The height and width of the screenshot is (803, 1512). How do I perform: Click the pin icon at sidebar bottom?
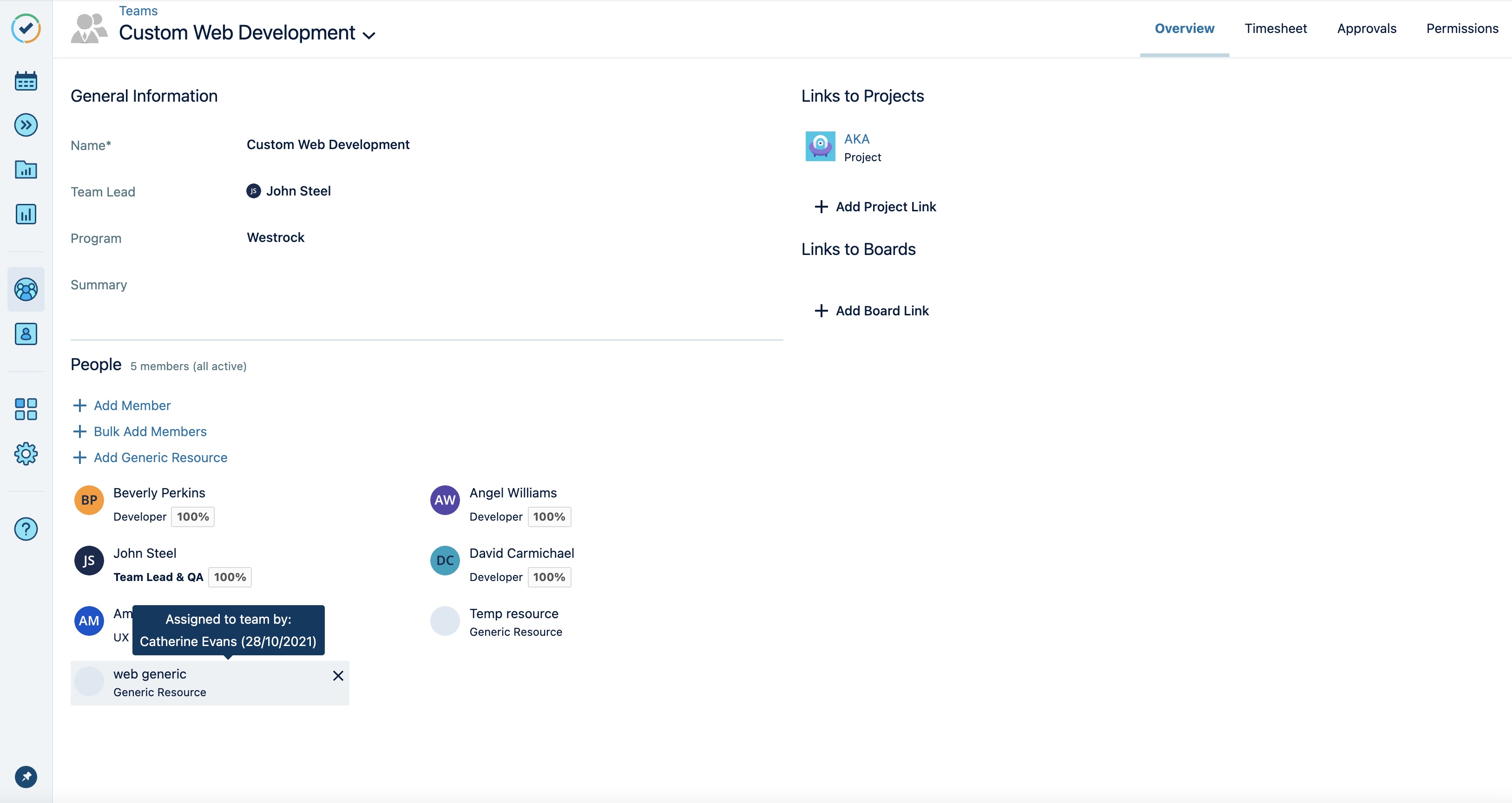click(26, 777)
